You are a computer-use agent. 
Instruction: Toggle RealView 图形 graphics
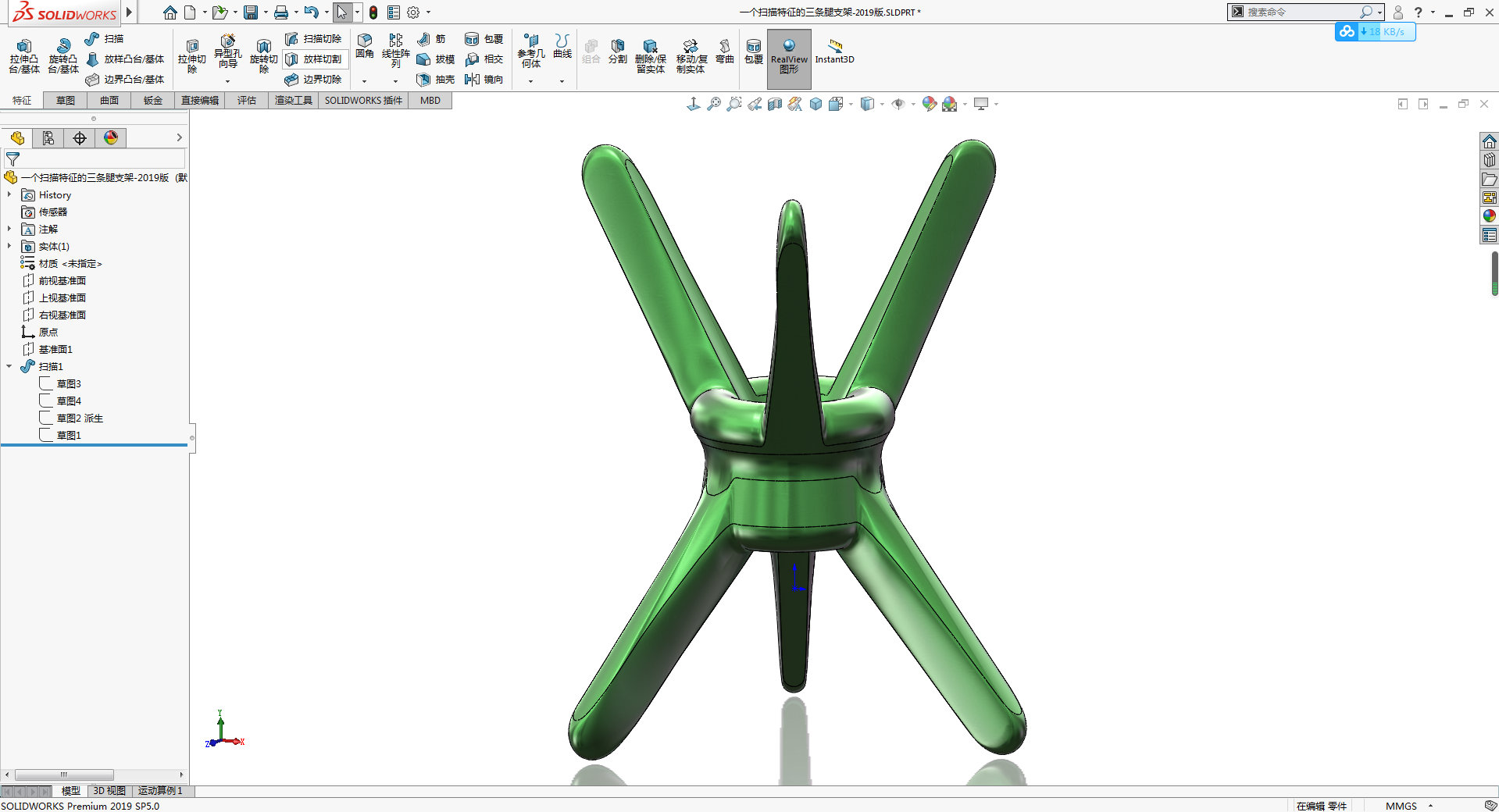(789, 59)
